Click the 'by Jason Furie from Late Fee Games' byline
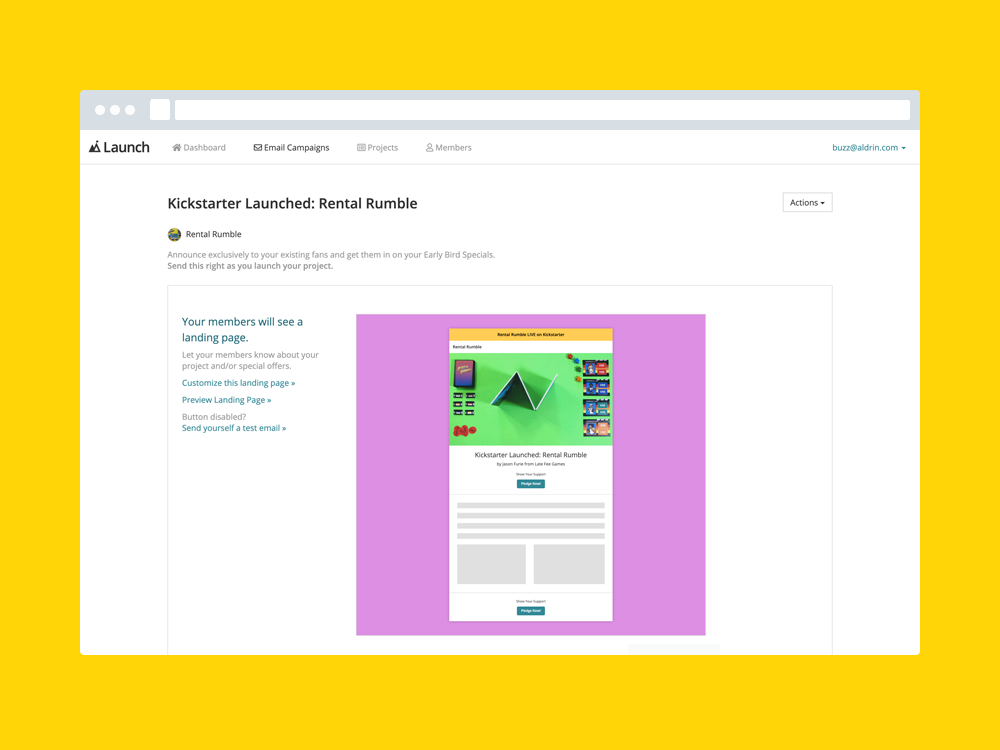Image resolution: width=1000 pixels, height=750 pixels. point(531,464)
